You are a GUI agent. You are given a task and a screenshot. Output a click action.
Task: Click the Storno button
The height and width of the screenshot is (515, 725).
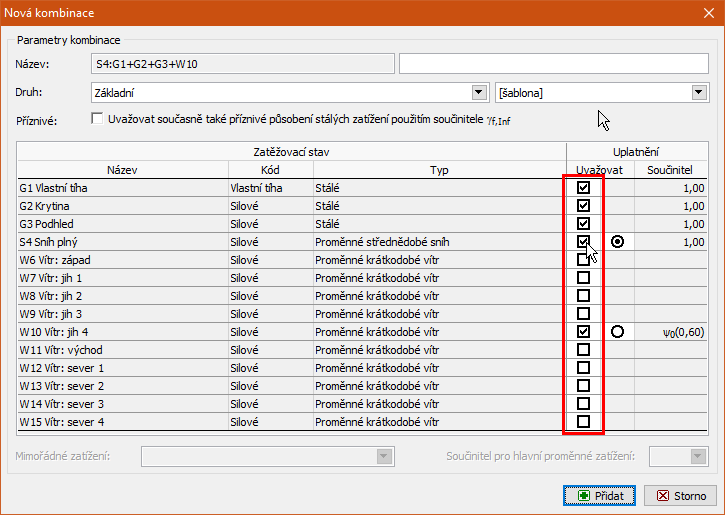pyautogui.click(x=680, y=495)
